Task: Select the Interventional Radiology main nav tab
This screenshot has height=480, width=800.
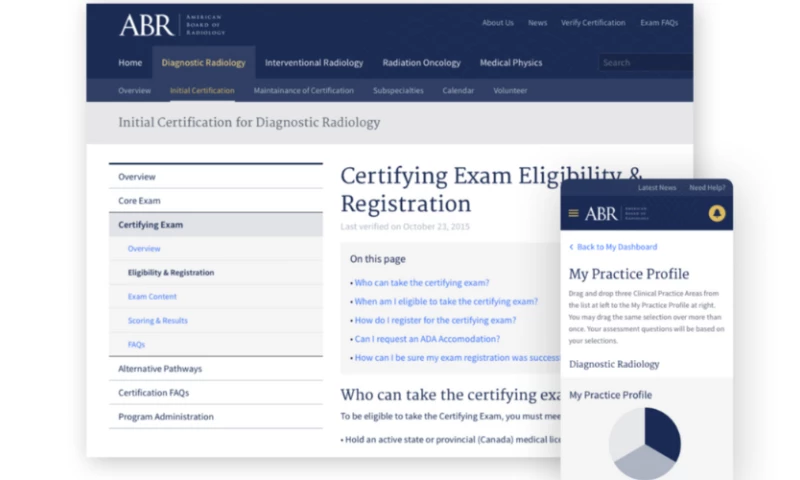Action: click(x=313, y=63)
